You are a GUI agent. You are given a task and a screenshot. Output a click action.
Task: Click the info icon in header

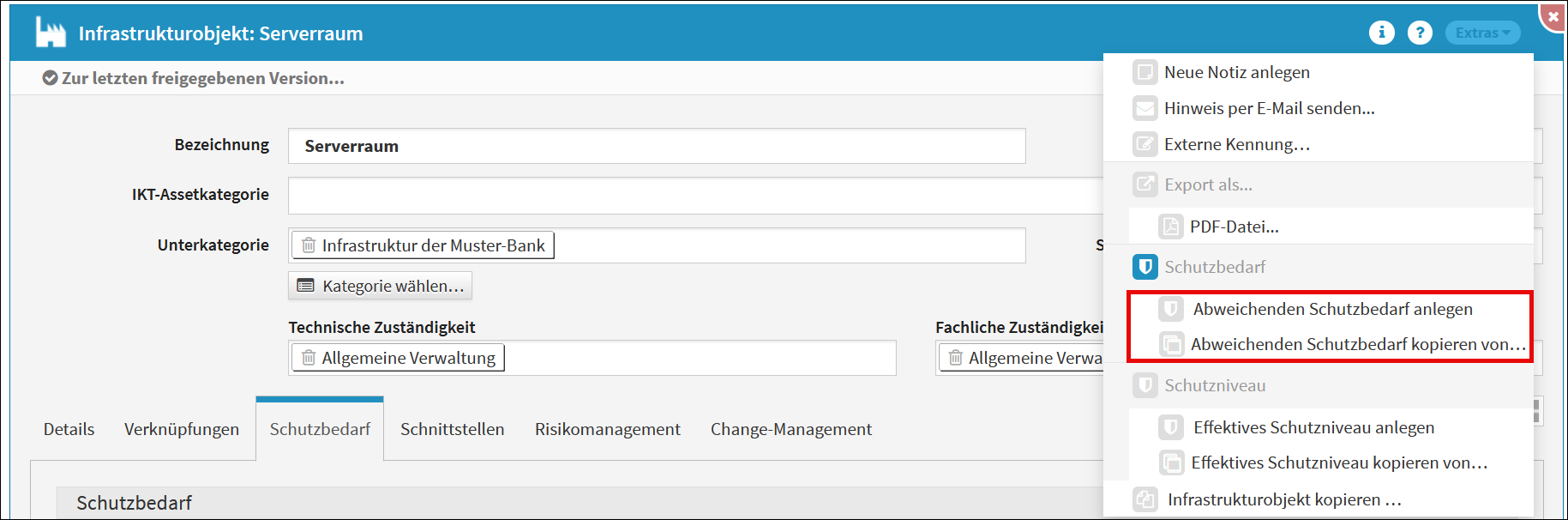tap(1381, 33)
